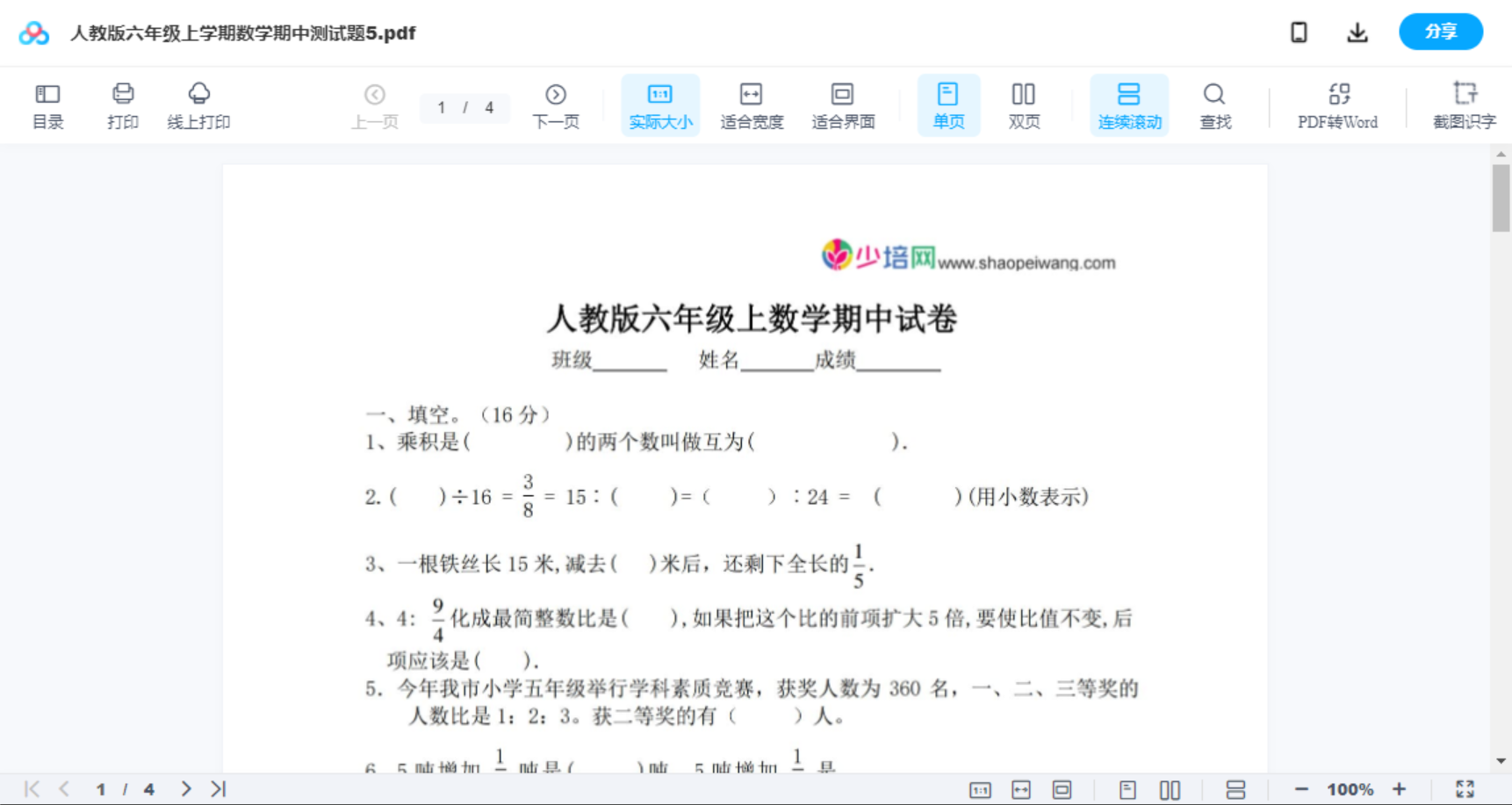Image resolution: width=1512 pixels, height=805 pixels.
Task: Open the 查找 search tool
Action: [1215, 104]
